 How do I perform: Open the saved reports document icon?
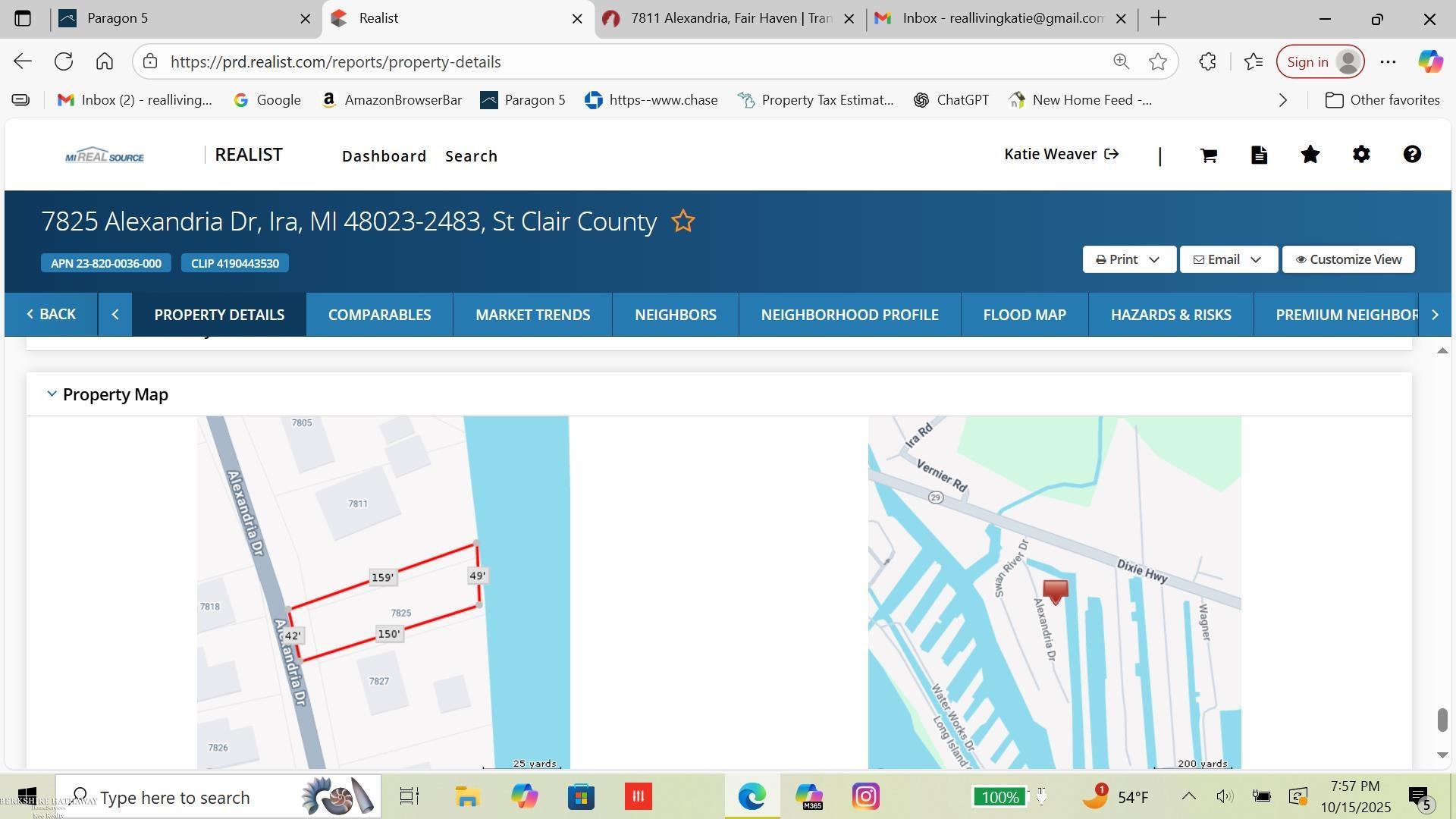pos(1260,155)
